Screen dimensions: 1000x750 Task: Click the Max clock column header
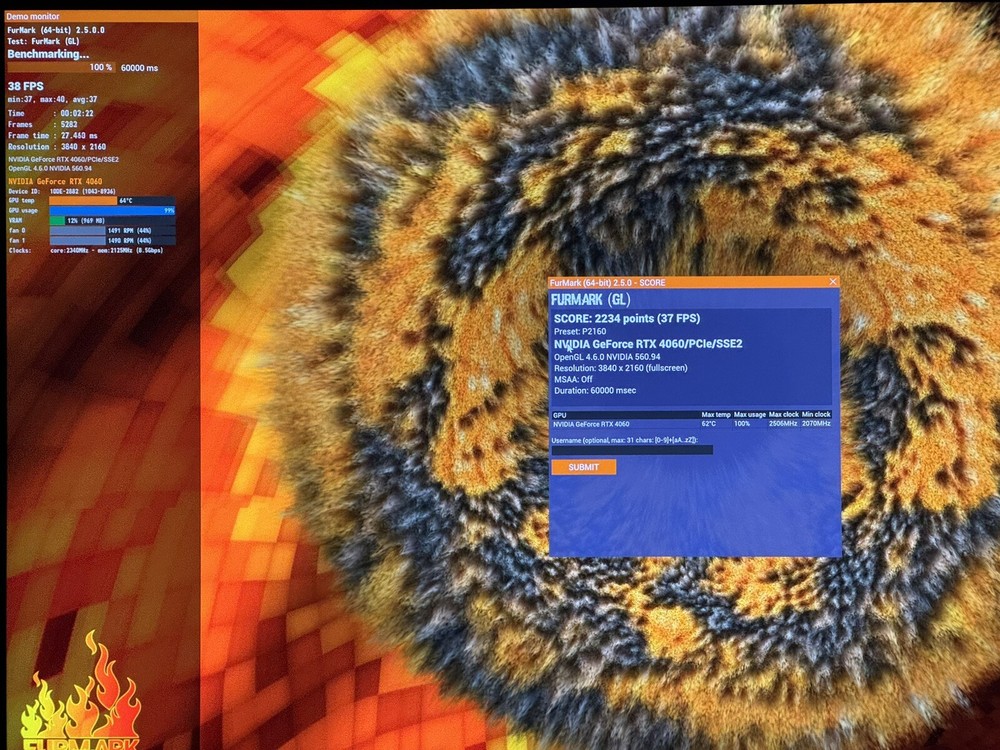[783, 414]
